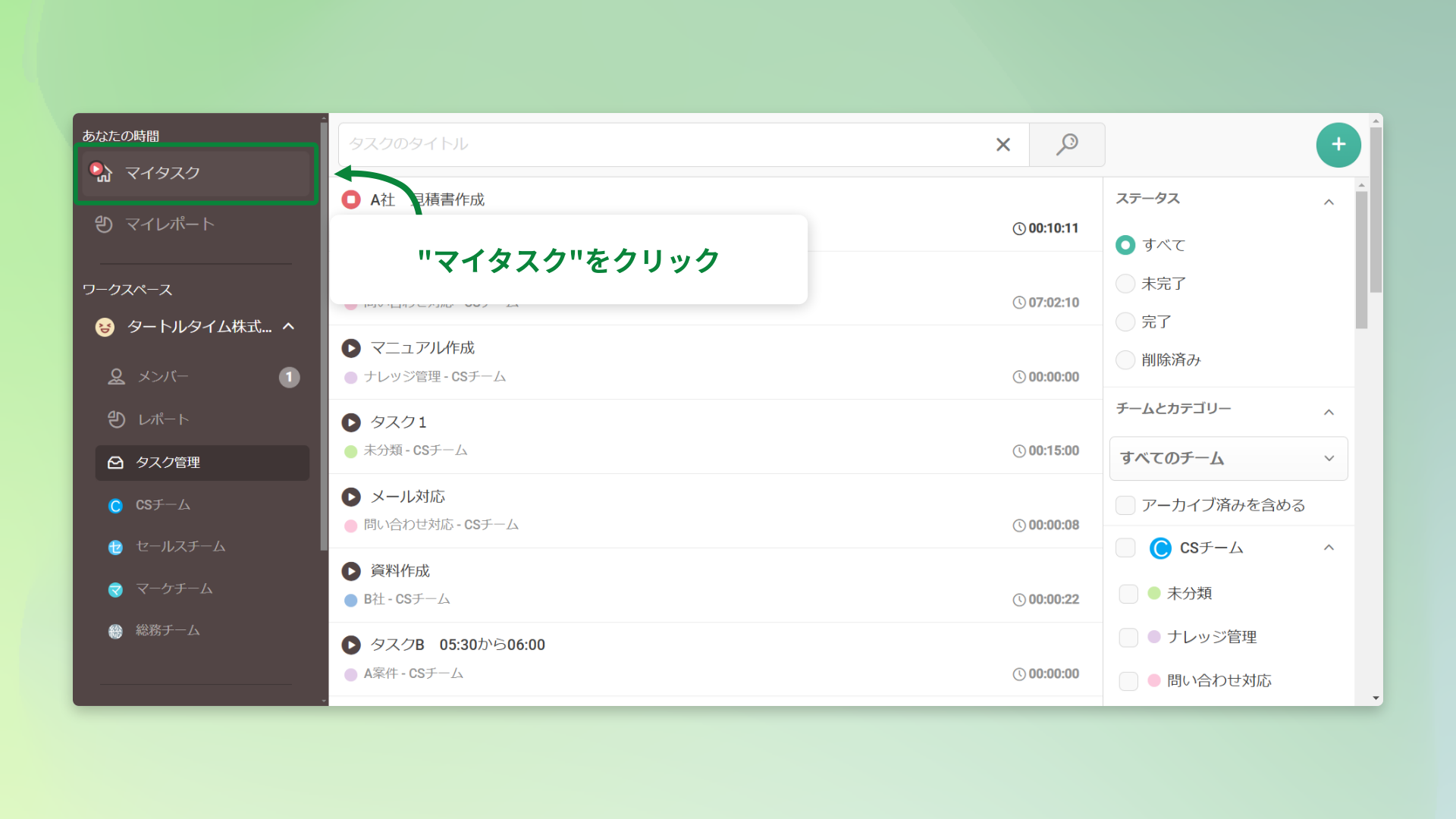Screen dimensions: 1456x819
Task: Enable the アーカイブ済みを含める checkbox
Action: 1125,504
